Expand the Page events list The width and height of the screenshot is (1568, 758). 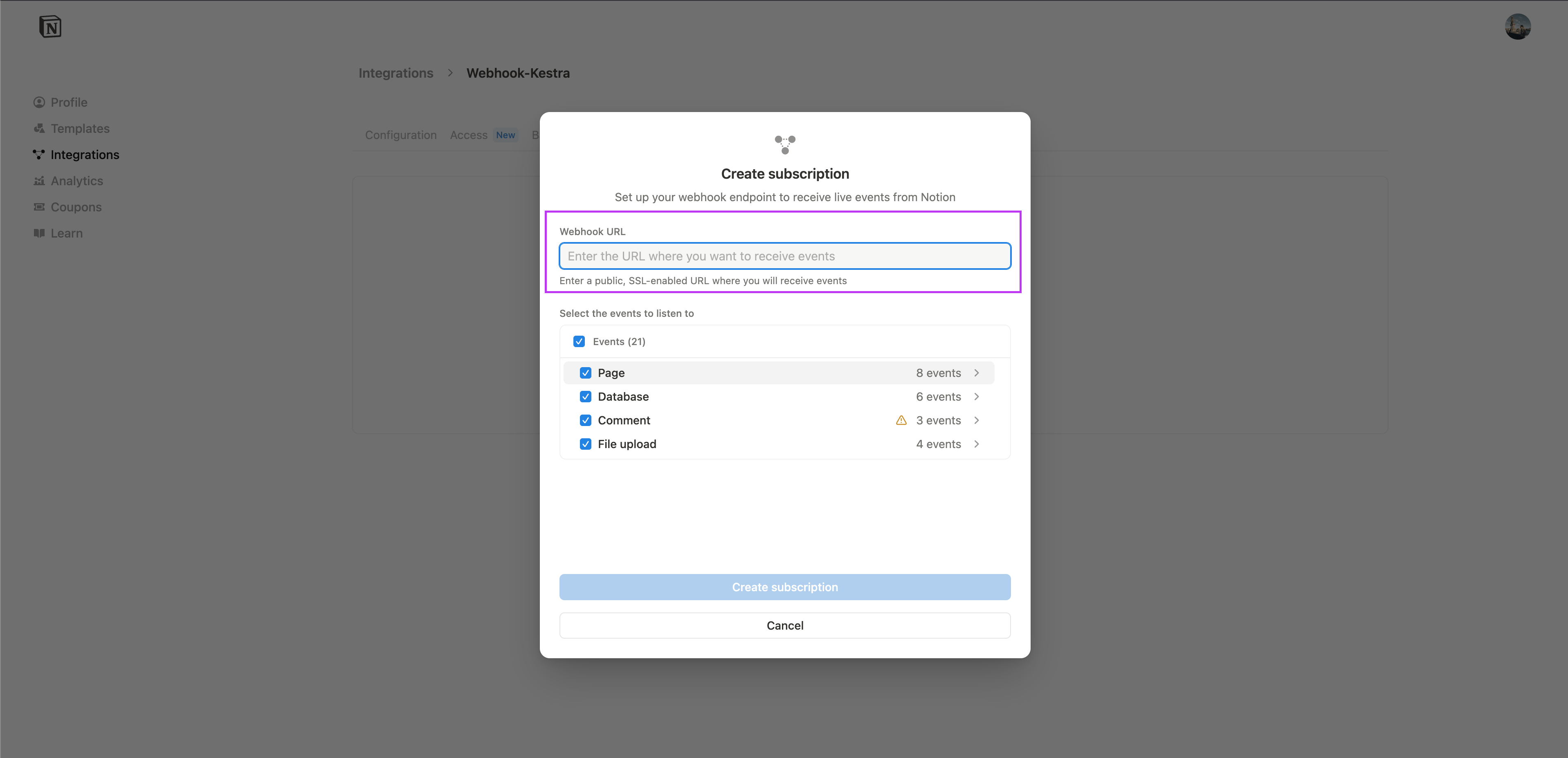point(977,372)
